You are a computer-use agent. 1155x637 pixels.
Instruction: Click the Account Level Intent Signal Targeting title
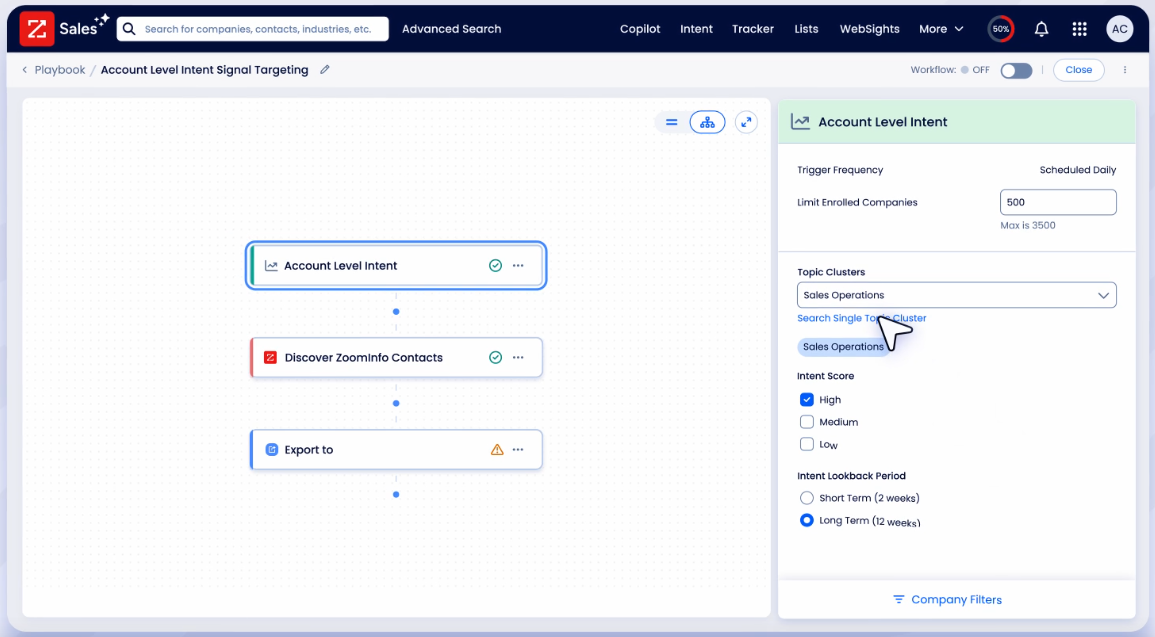205,70
